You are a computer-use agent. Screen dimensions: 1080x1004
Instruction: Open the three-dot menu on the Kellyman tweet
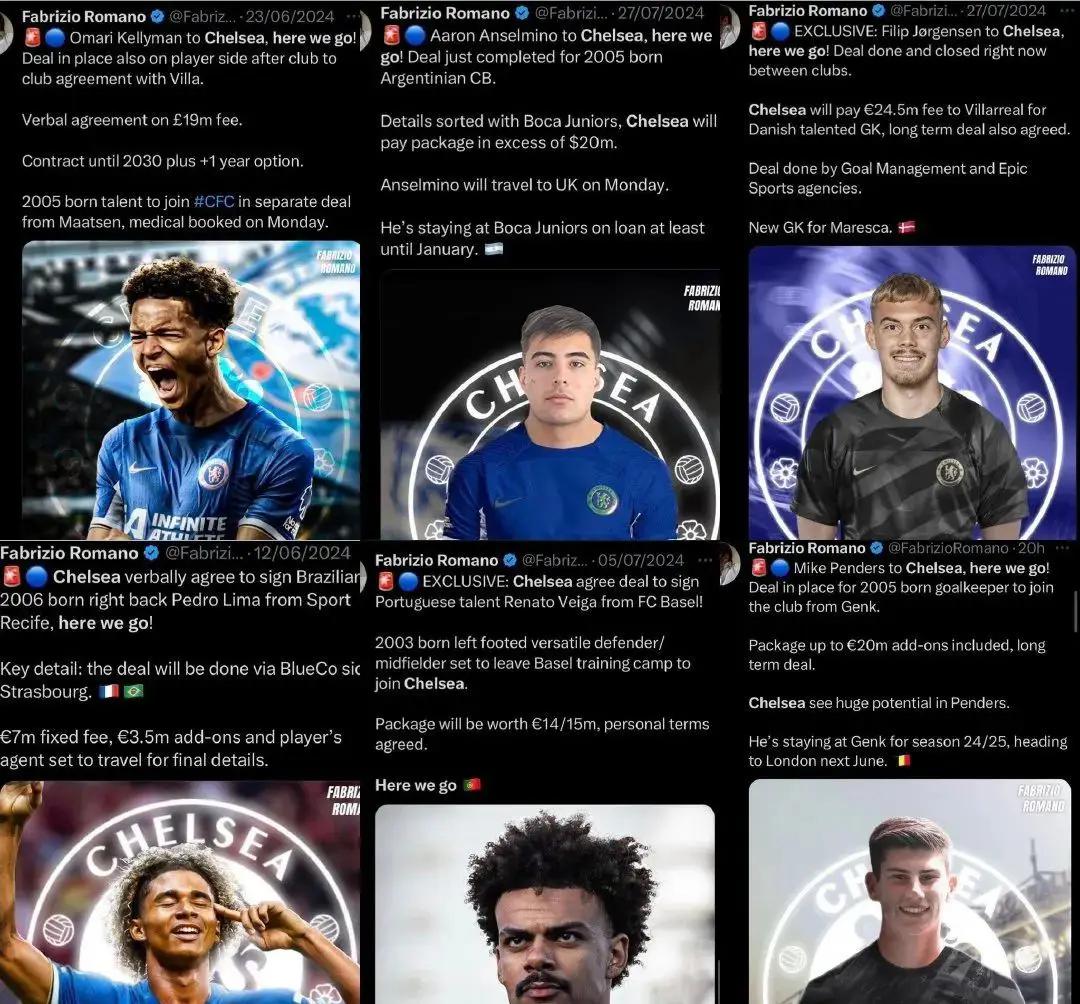(353, 16)
